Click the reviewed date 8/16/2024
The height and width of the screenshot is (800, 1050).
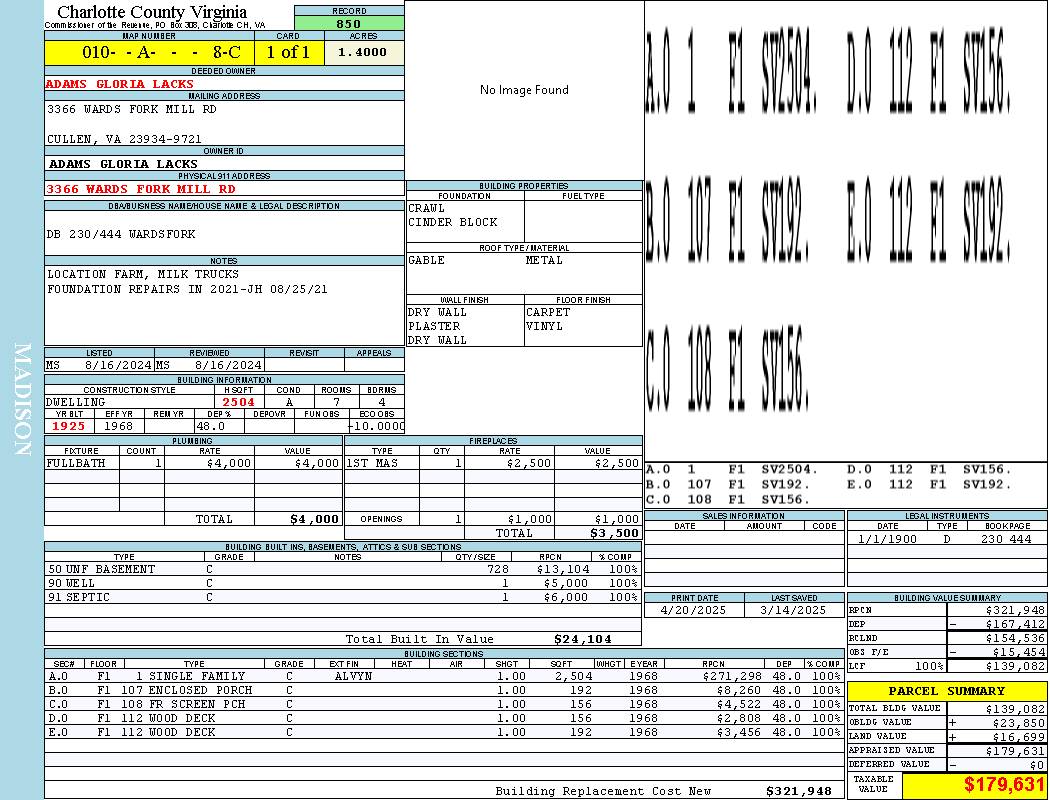coord(228,365)
